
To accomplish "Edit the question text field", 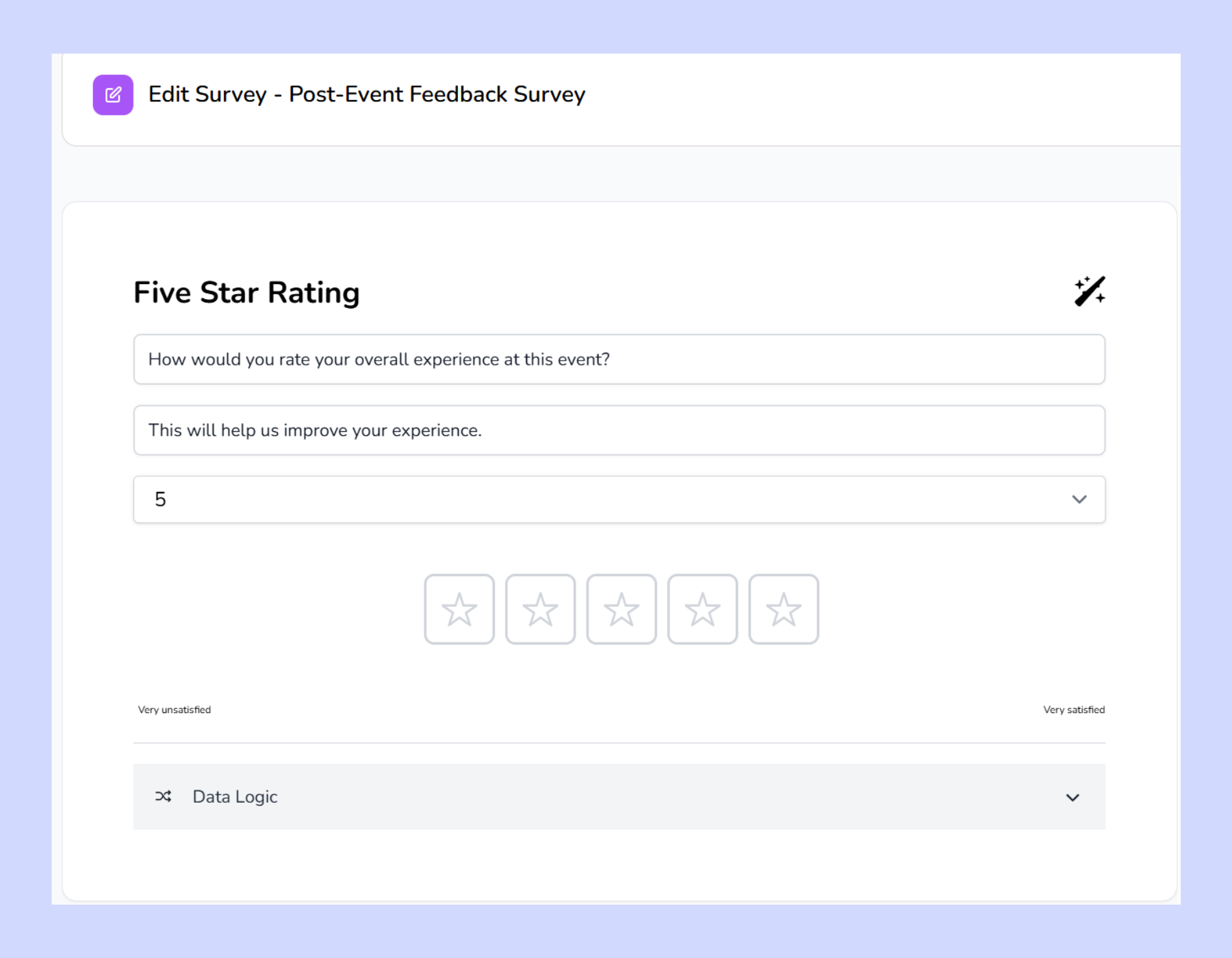I will tap(619, 359).
